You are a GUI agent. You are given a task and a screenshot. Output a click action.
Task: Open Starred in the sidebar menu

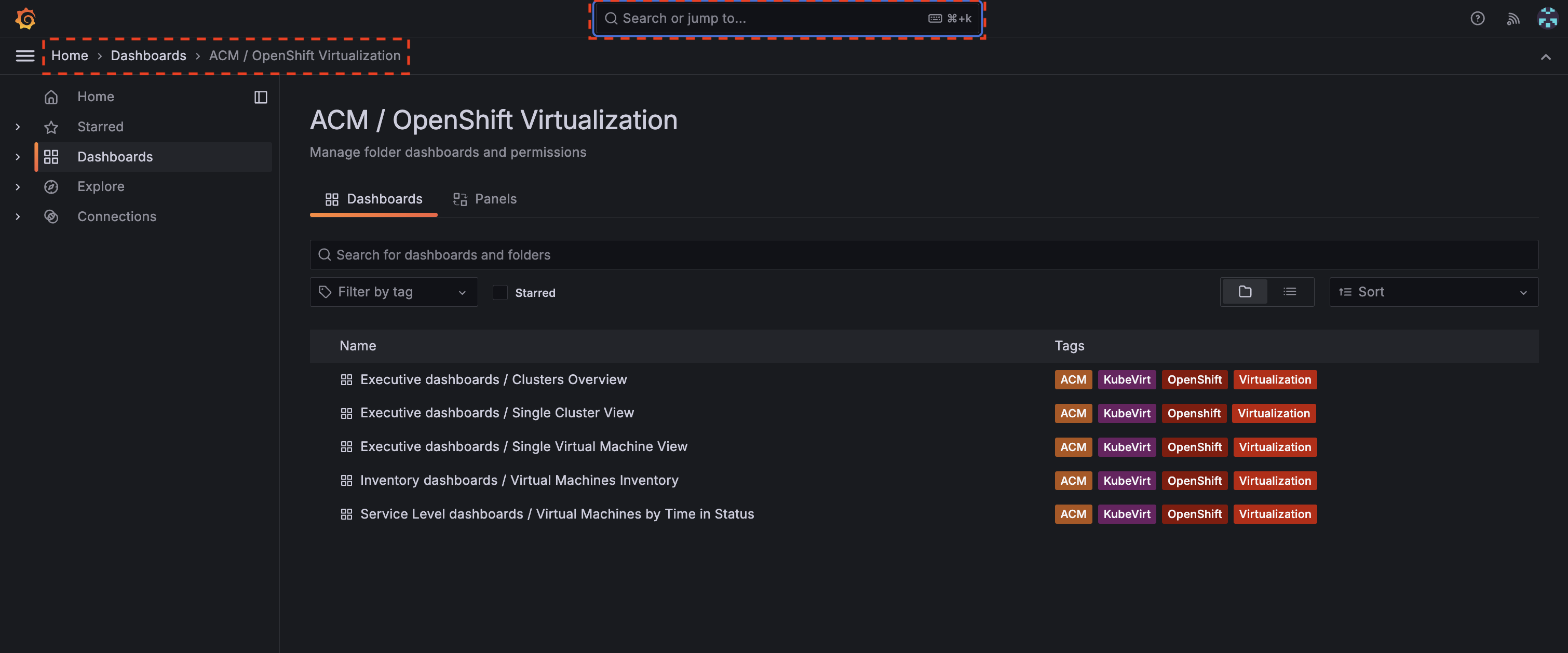tap(100, 127)
